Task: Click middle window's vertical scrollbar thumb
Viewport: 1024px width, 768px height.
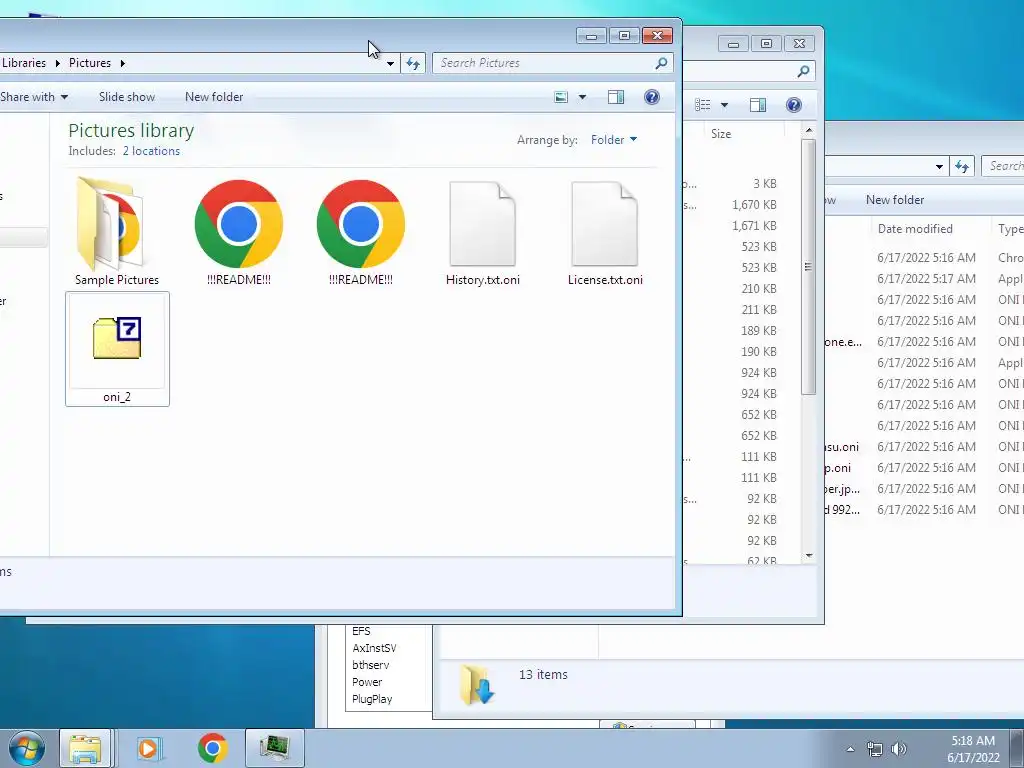Action: [808, 266]
